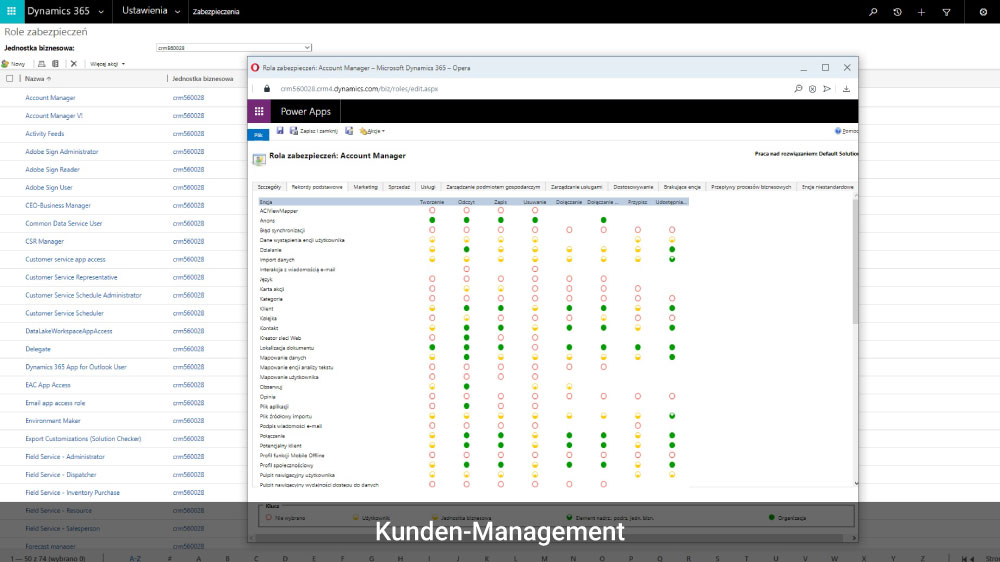Image resolution: width=1000 pixels, height=562 pixels.
Task: Switch to the Szczegóły tab
Action: pos(269,187)
